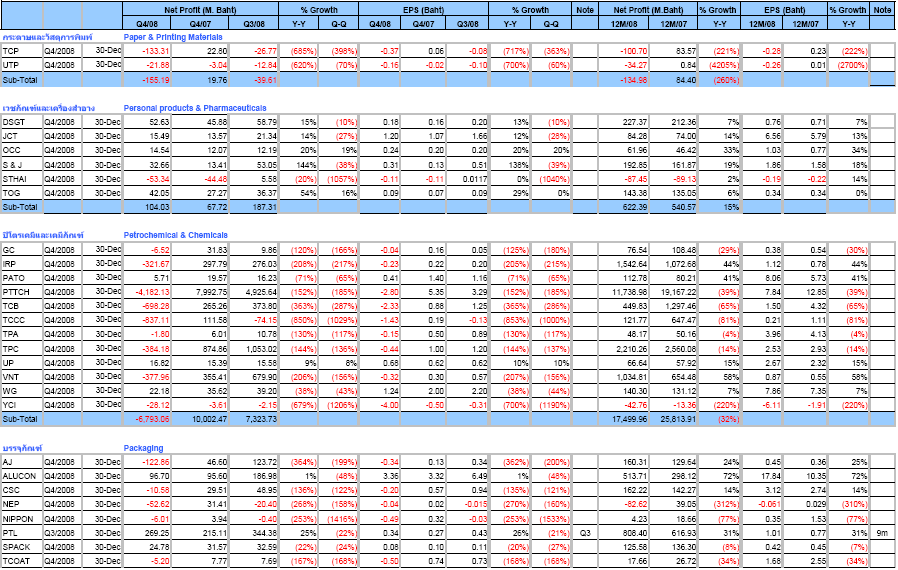Select the TCP ticker cell
898x570 pixels.
22,51
